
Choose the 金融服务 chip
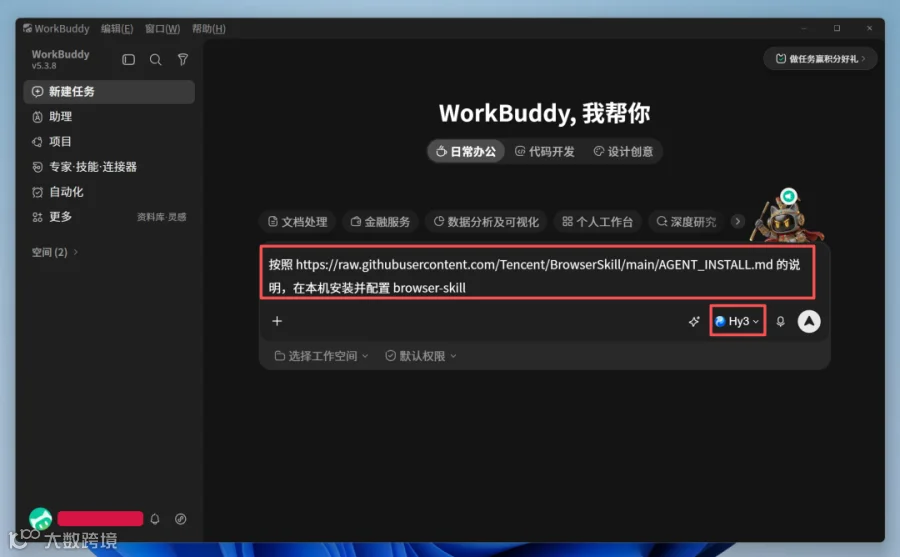[381, 222]
